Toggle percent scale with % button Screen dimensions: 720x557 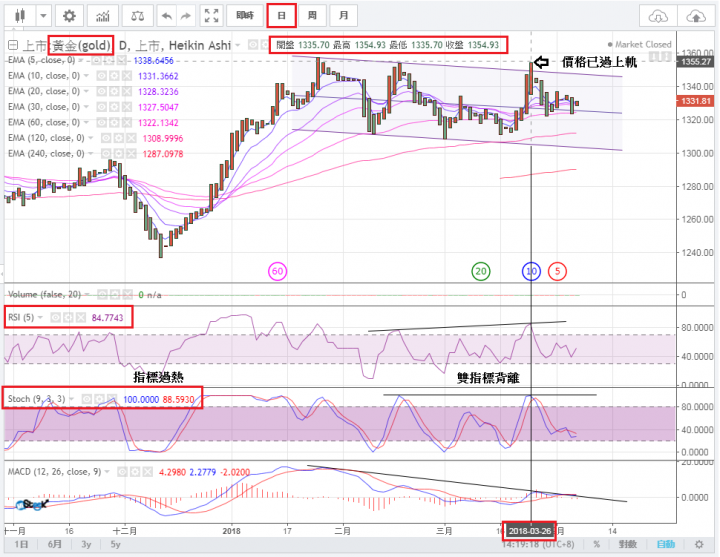tap(596, 544)
